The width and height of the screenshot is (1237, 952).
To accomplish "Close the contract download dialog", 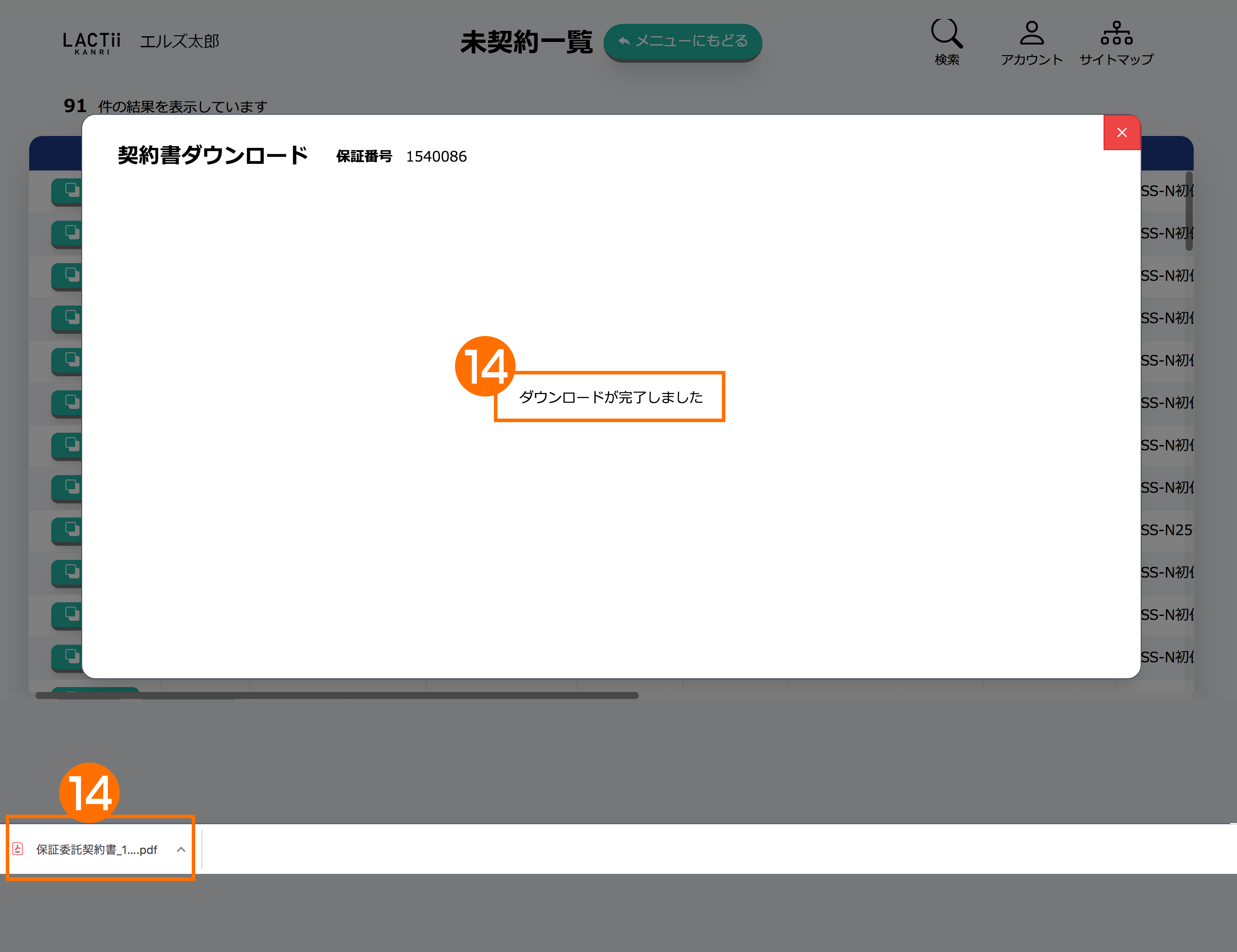I will 1121,132.
